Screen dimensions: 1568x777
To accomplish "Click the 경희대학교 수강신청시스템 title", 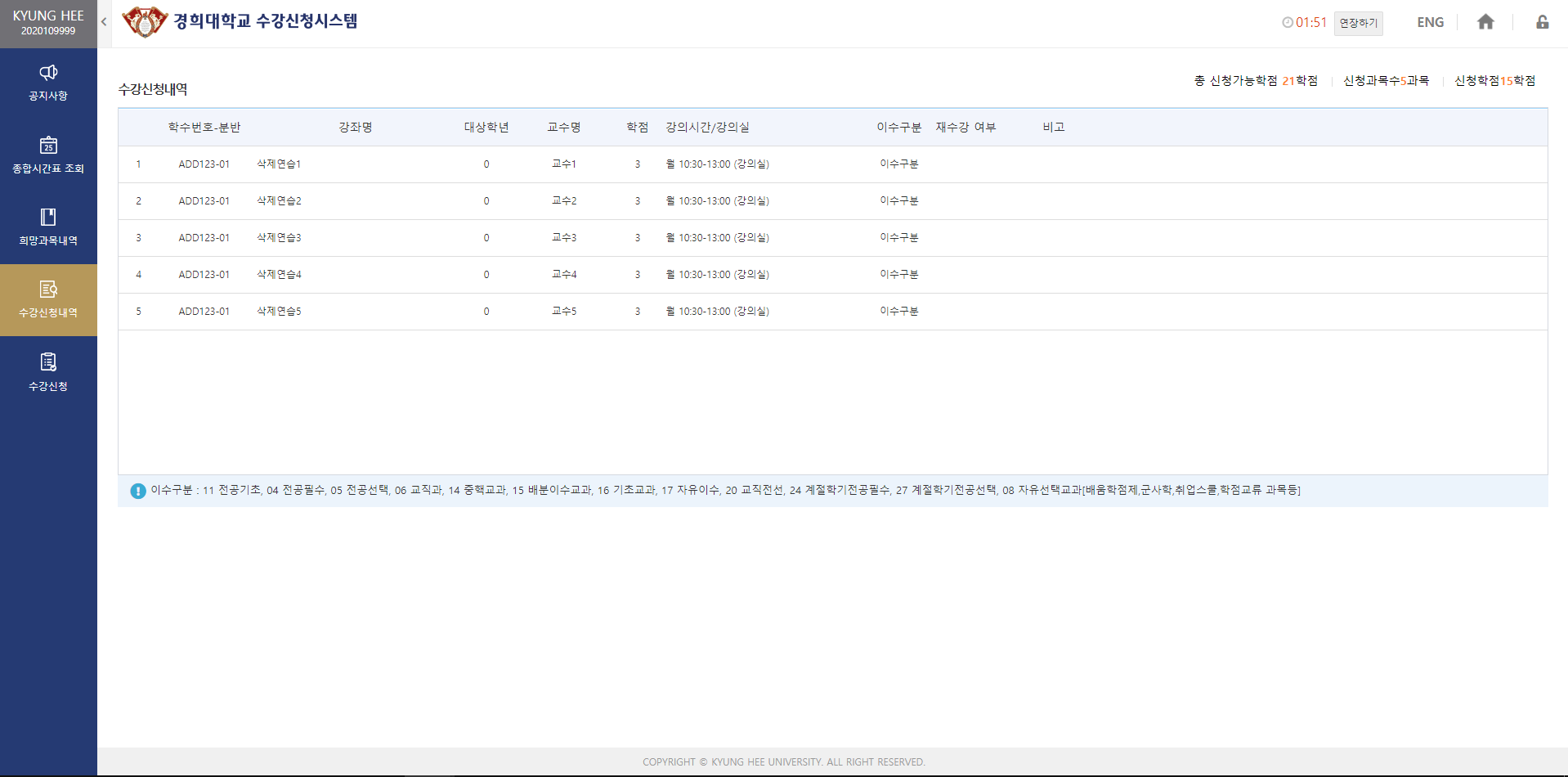I will point(266,21).
